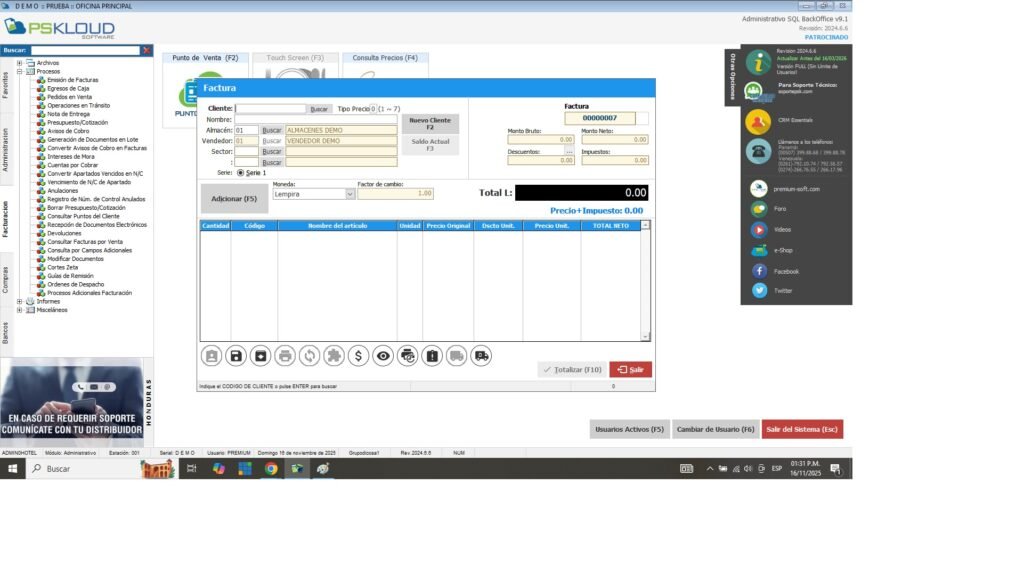The width and height of the screenshot is (1024, 575).
Task: Click the dollar sign icon in invoice toolbar
Action: point(358,355)
